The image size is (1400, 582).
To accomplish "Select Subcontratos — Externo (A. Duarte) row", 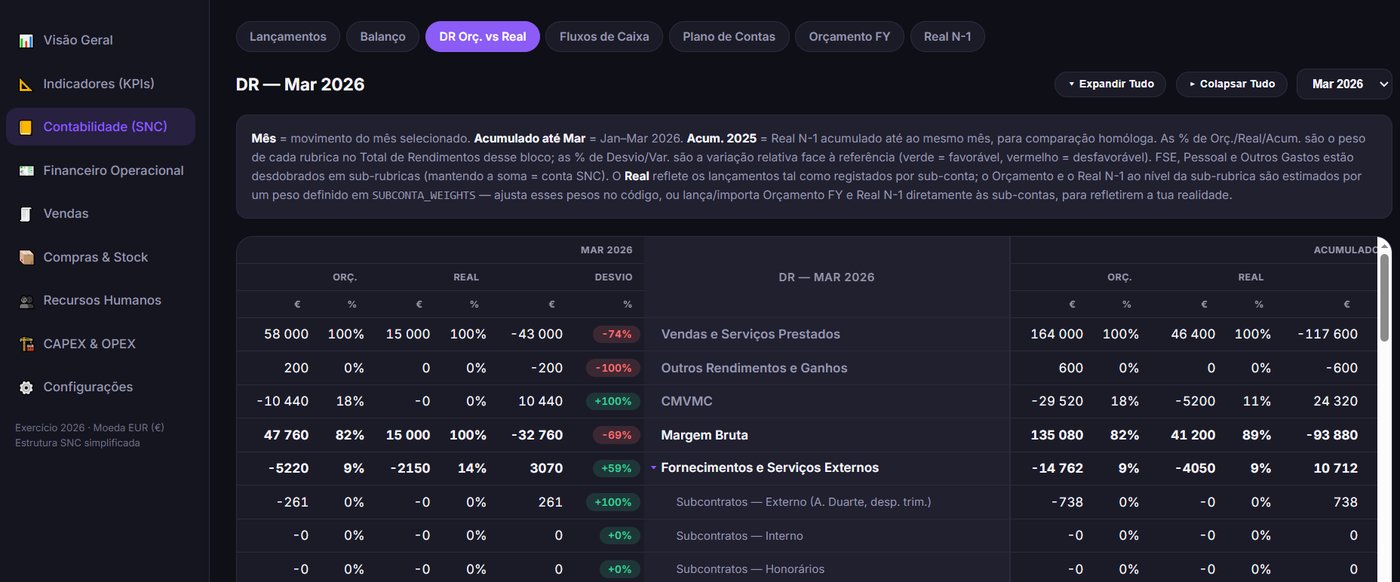I will 803,502.
